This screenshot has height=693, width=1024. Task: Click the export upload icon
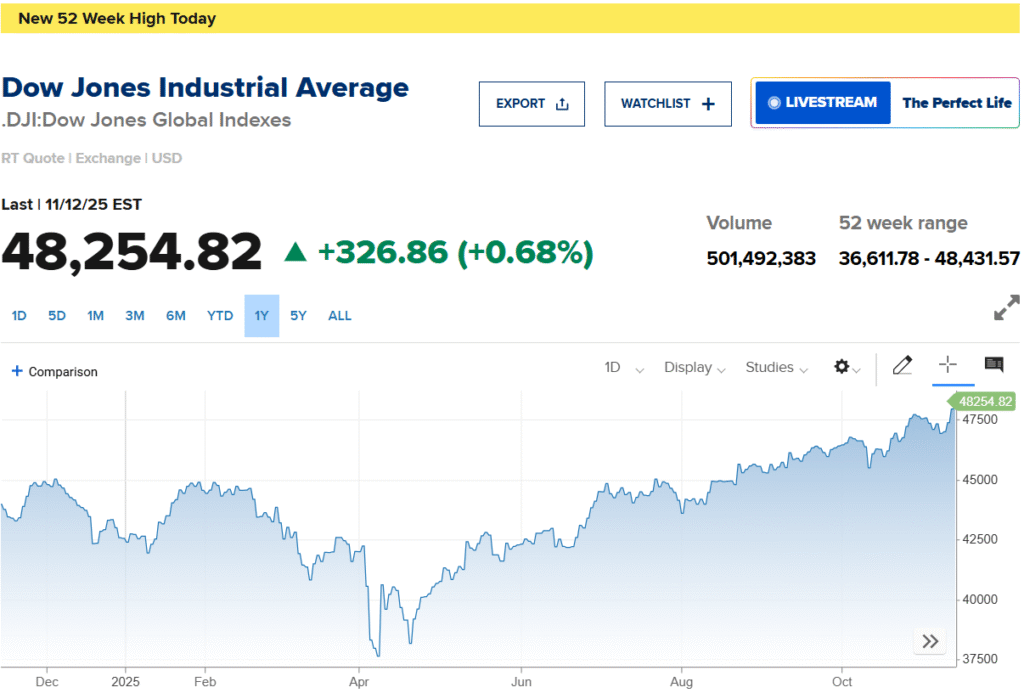pyautogui.click(x=562, y=104)
